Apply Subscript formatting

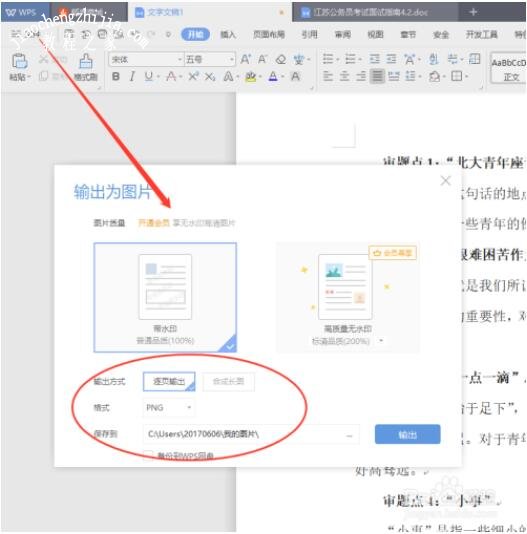(x=210, y=77)
